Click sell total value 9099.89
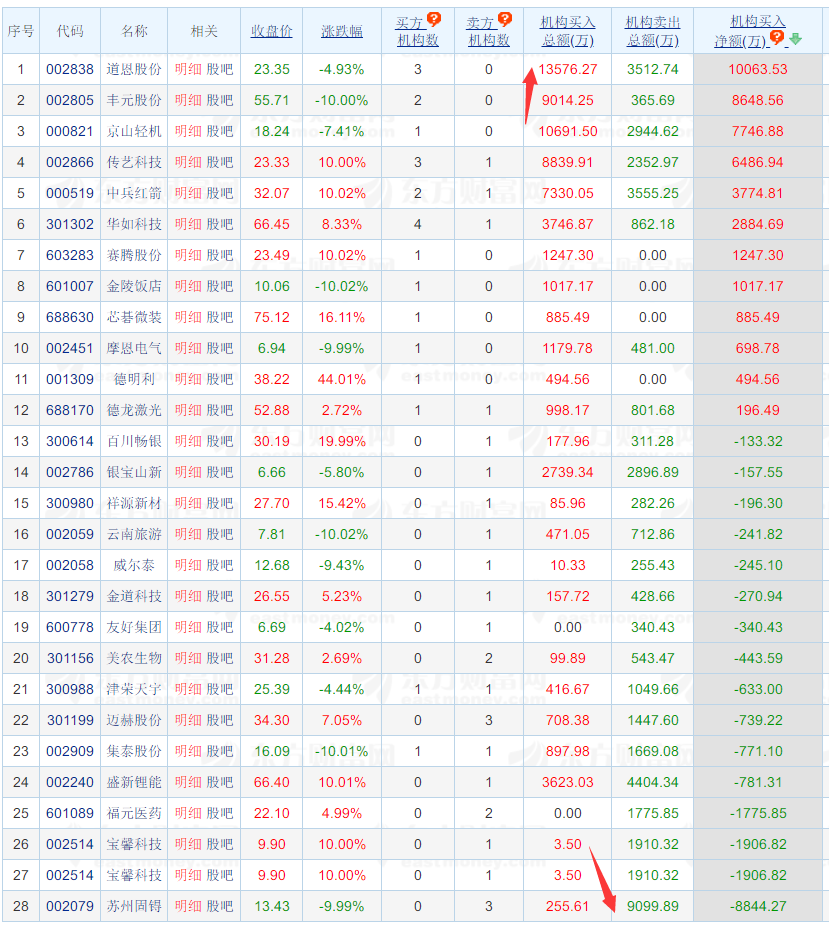This screenshot has width=829, height=929. (x=652, y=906)
